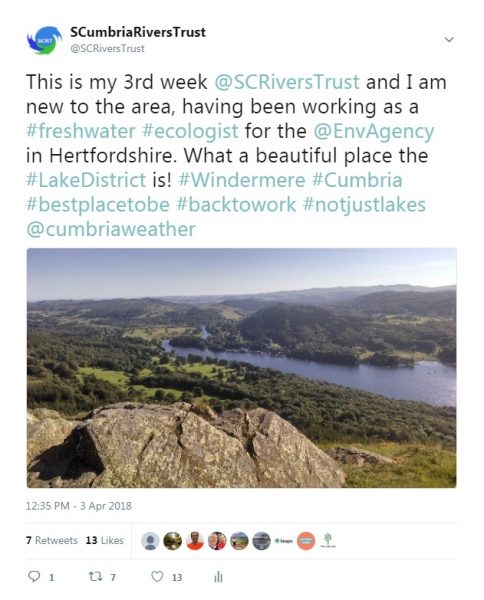Click the retweet arrows icon
The image size is (484, 600).
click(94, 576)
